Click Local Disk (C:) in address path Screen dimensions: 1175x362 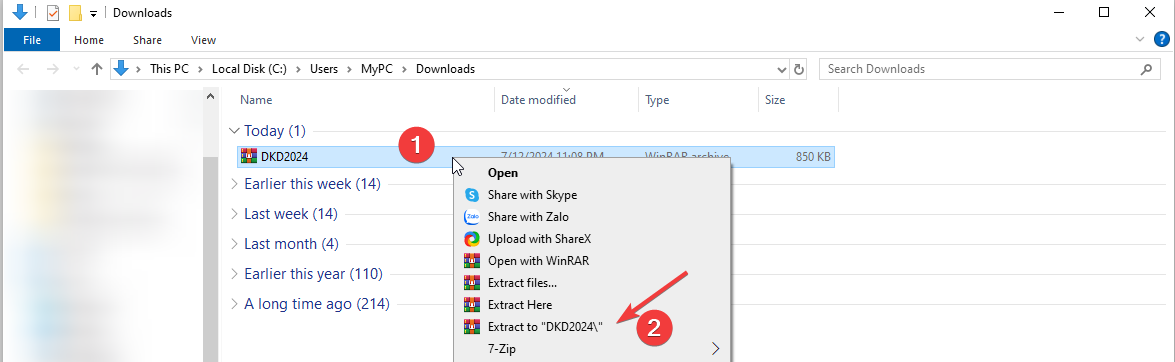[249, 69]
